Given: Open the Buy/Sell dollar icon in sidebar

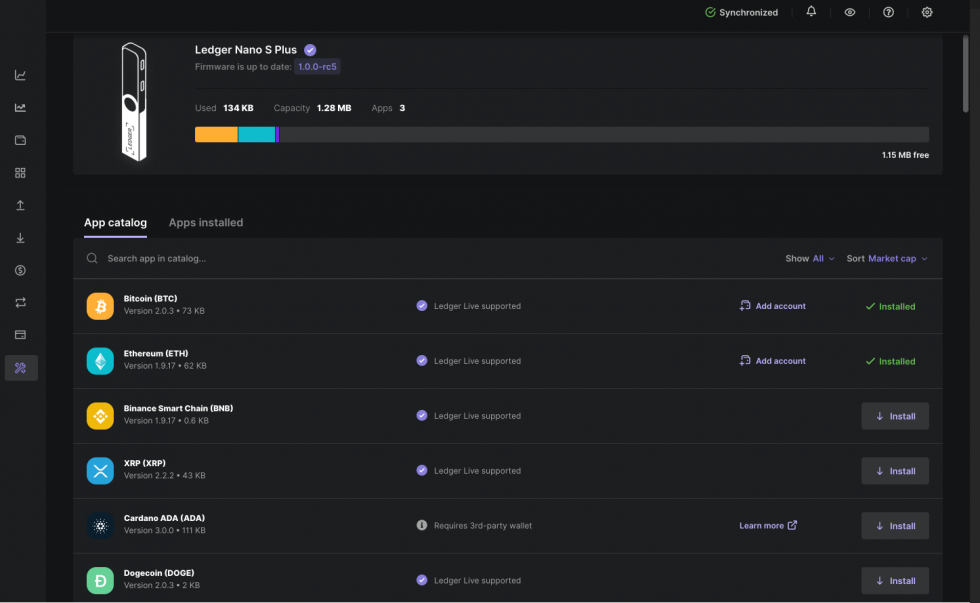Looking at the screenshot, I should 21,270.
